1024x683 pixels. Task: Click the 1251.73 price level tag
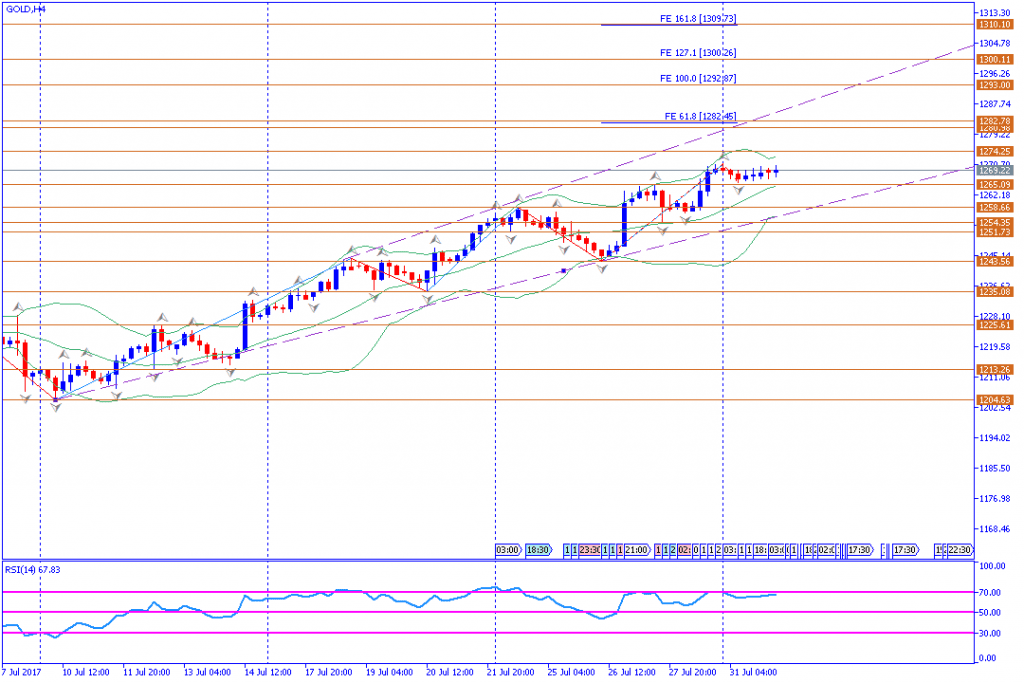pos(995,232)
